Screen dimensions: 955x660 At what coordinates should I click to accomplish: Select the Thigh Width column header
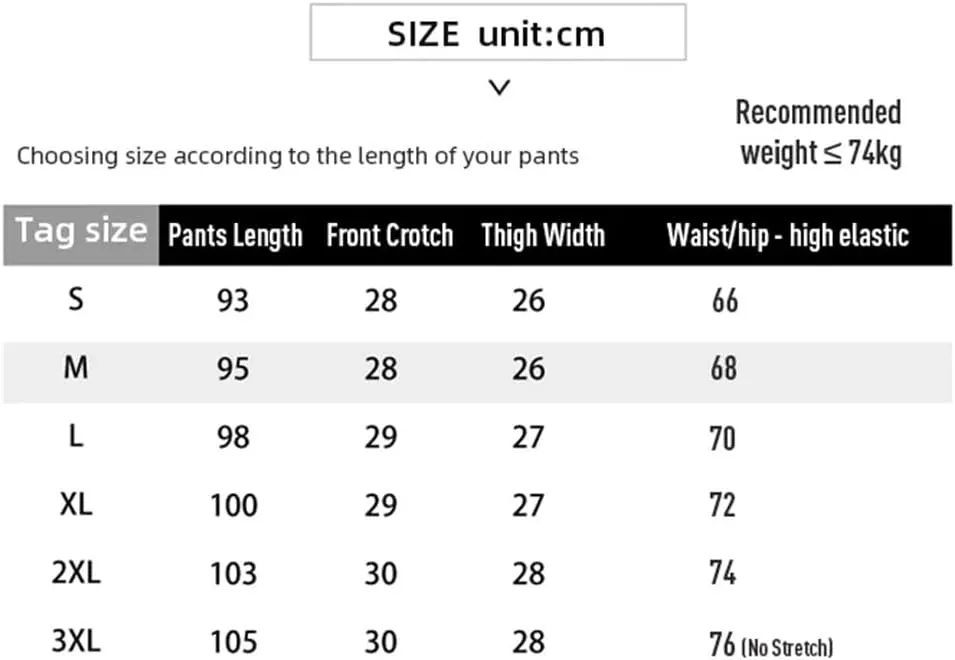[x=543, y=236]
